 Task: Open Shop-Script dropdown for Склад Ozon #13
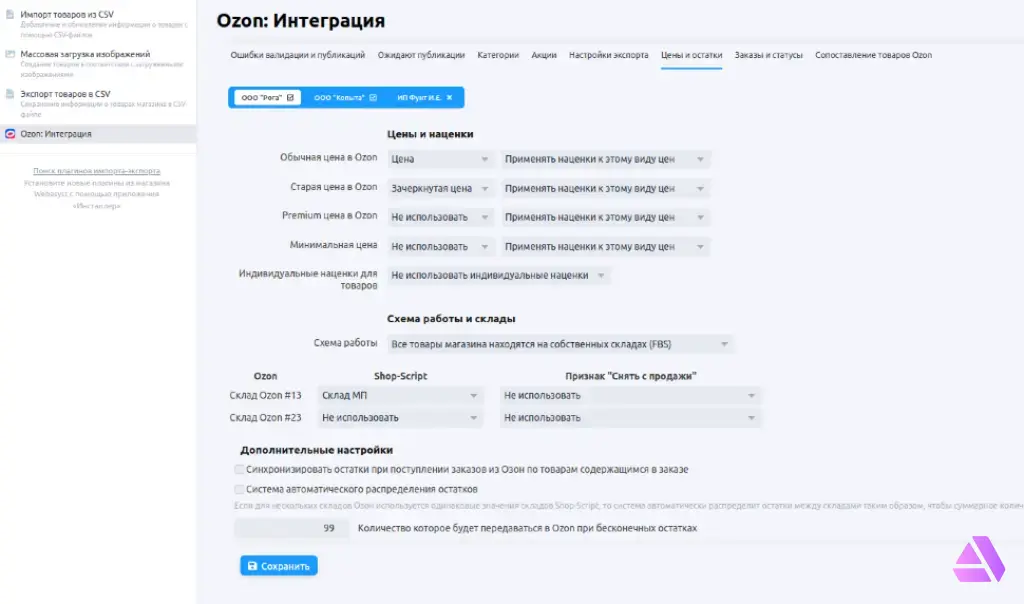[399, 396]
